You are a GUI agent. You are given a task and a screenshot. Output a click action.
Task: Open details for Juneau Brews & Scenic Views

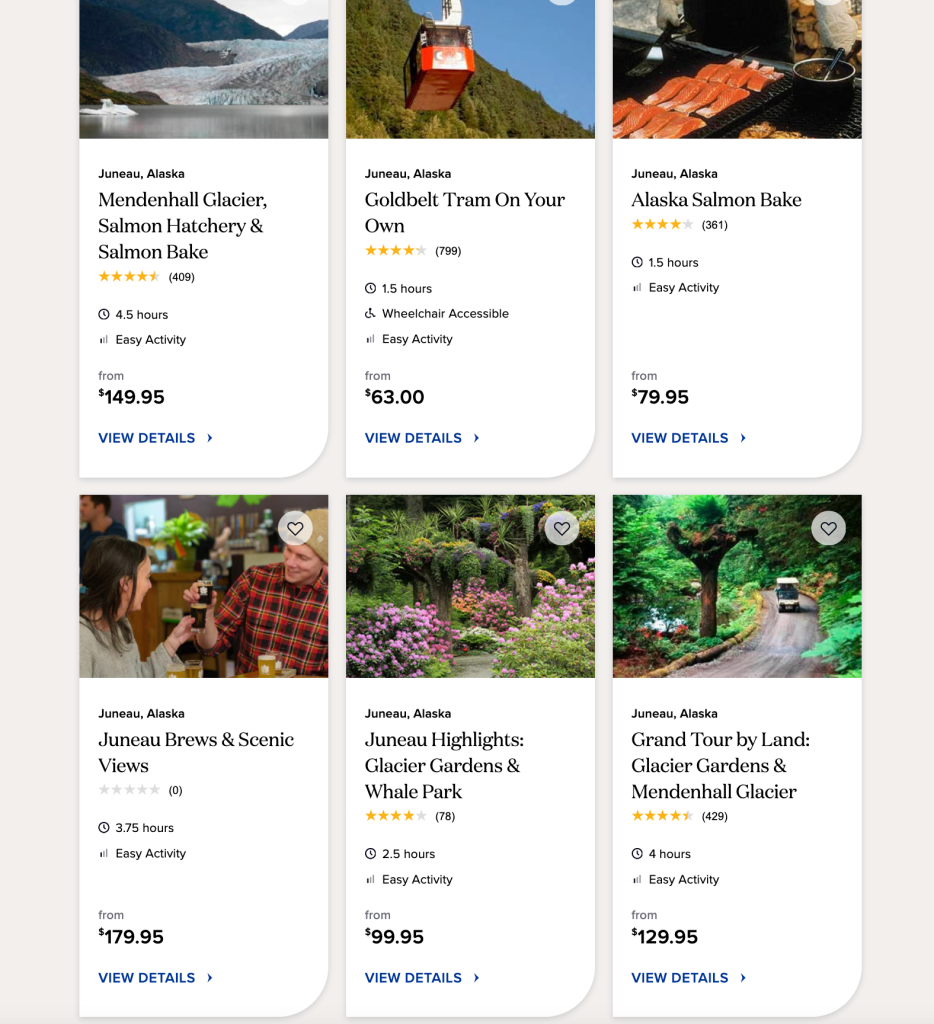click(x=147, y=978)
